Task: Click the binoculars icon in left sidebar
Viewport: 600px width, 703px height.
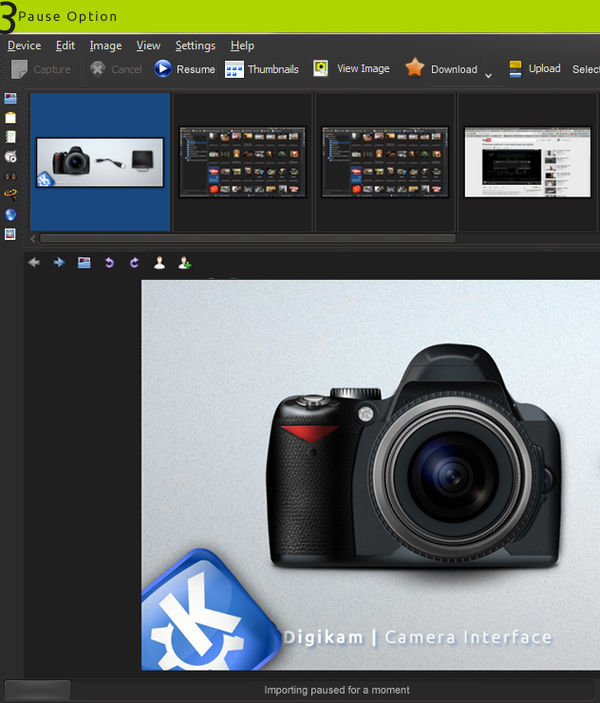Action: click(10, 176)
